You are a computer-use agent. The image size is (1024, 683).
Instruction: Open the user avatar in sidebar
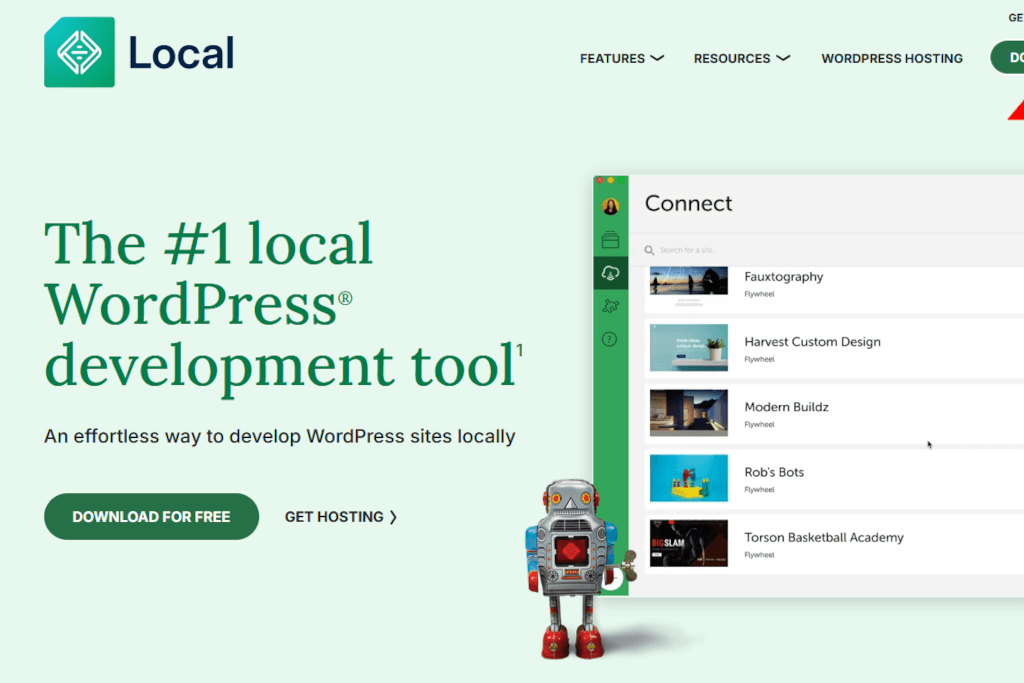click(x=610, y=207)
